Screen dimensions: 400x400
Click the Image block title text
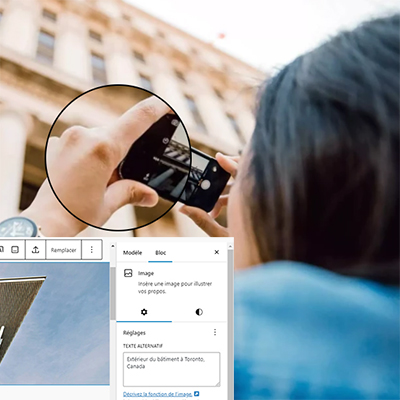146,273
